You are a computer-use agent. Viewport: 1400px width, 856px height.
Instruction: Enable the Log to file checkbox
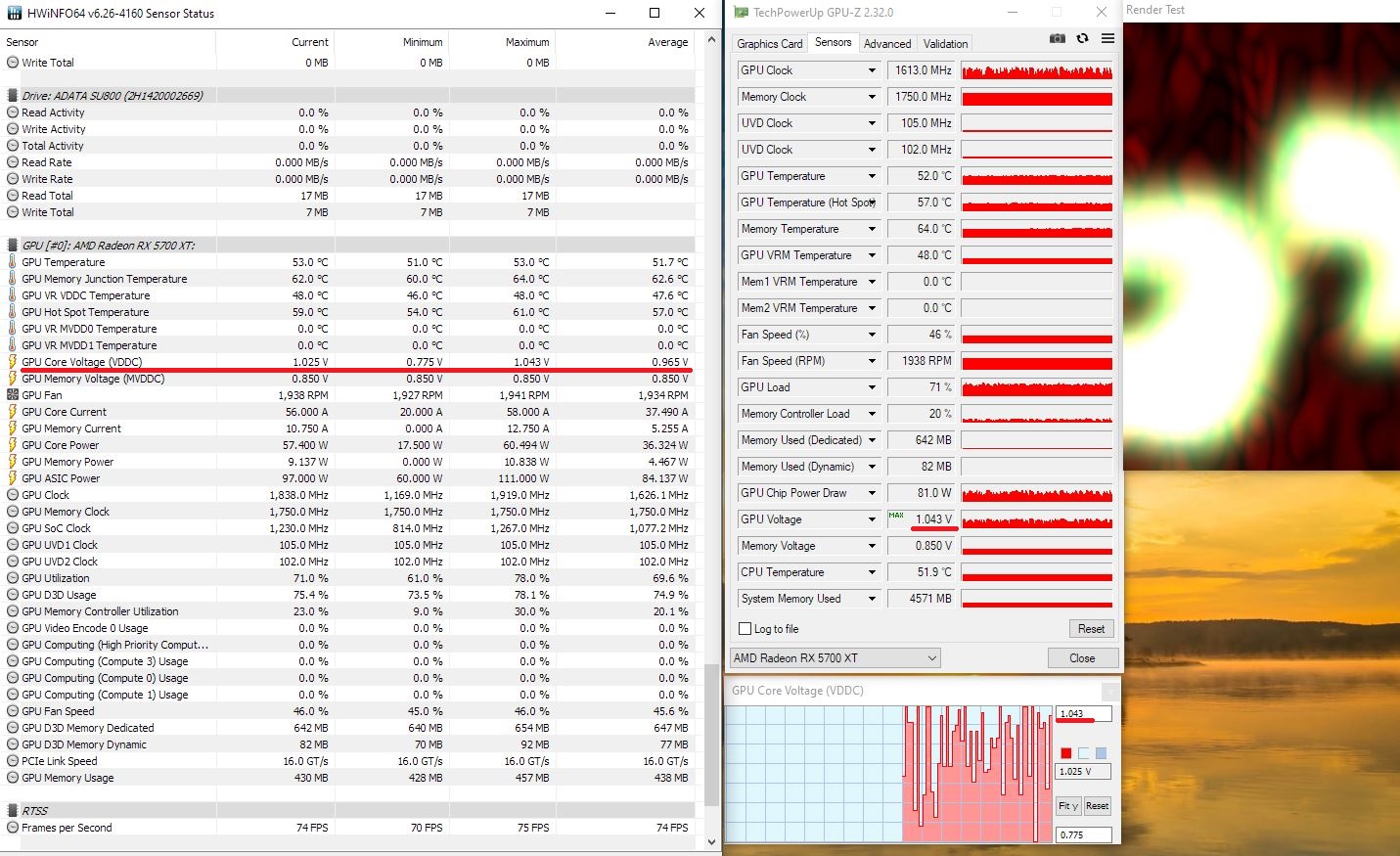745,629
